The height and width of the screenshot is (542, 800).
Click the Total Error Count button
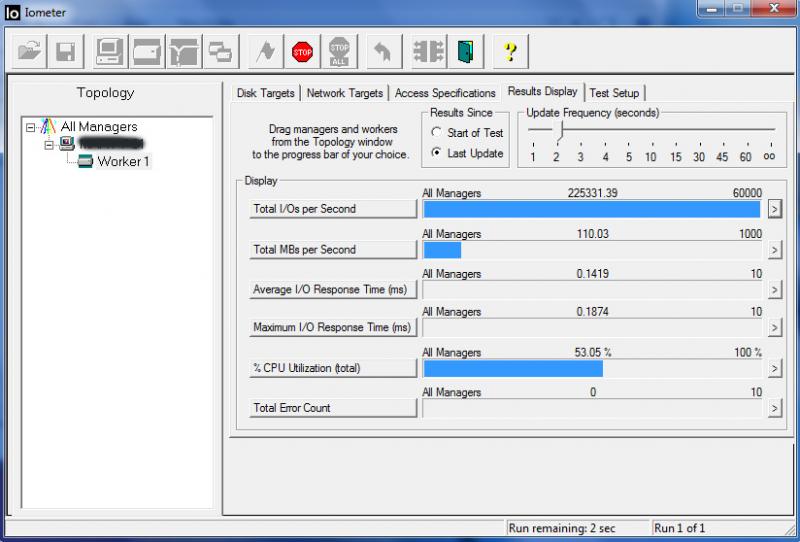click(333, 408)
